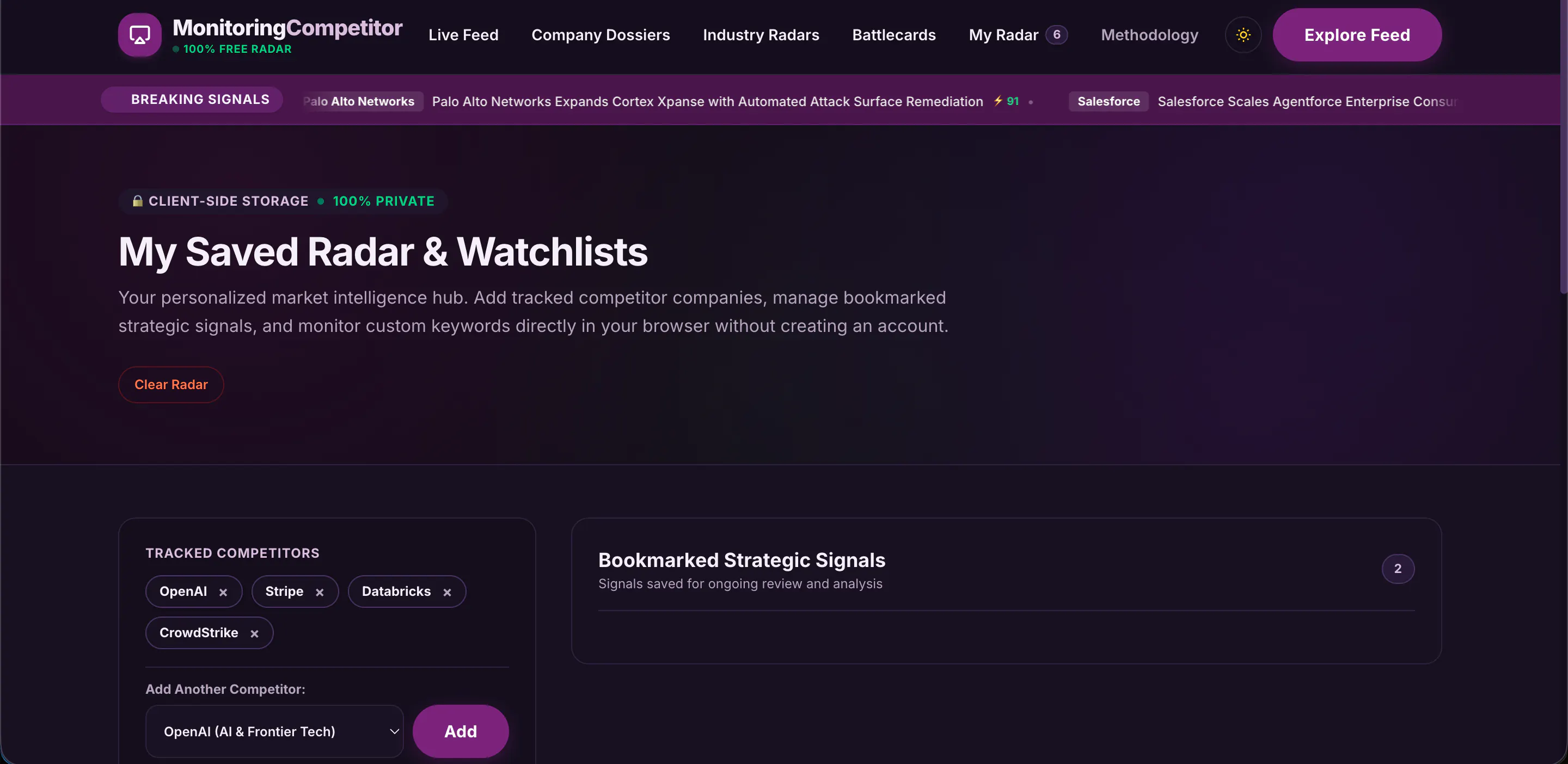
Task: View the Methodology page
Action: tap(1149, 35)
